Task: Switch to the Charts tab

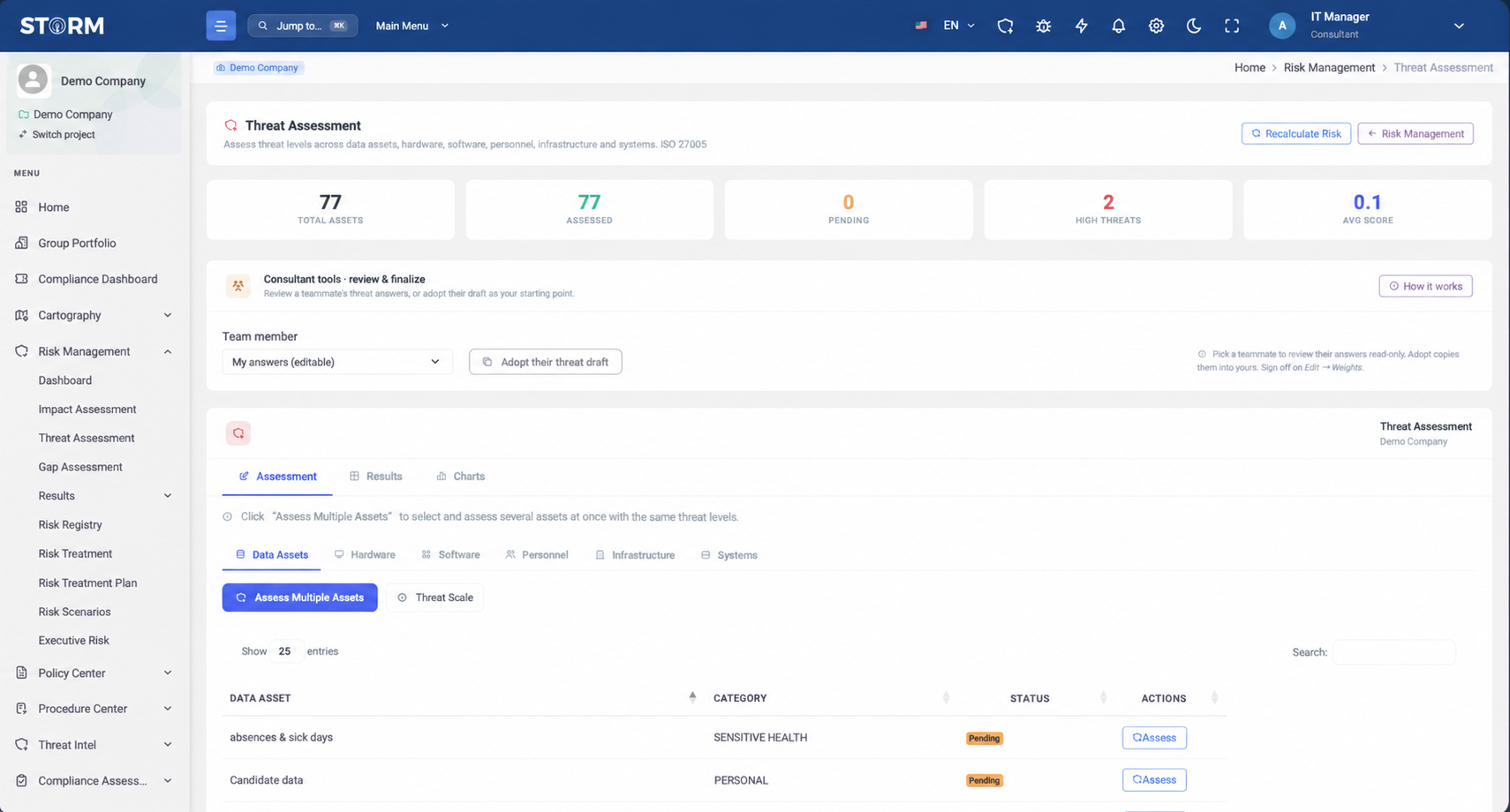Action: pos(460,477)
